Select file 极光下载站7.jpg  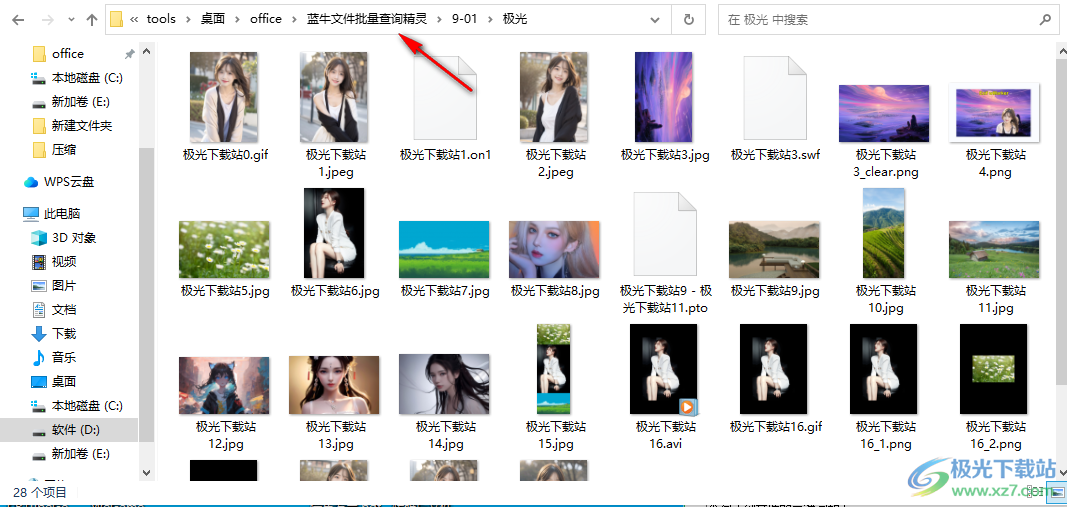pyautogui.click(x=445, y=259)
